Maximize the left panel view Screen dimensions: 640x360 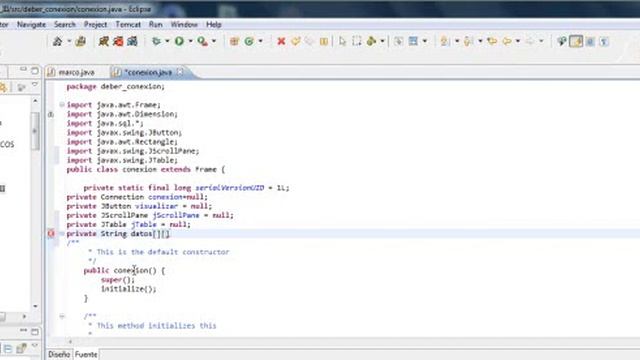(35, 71)
